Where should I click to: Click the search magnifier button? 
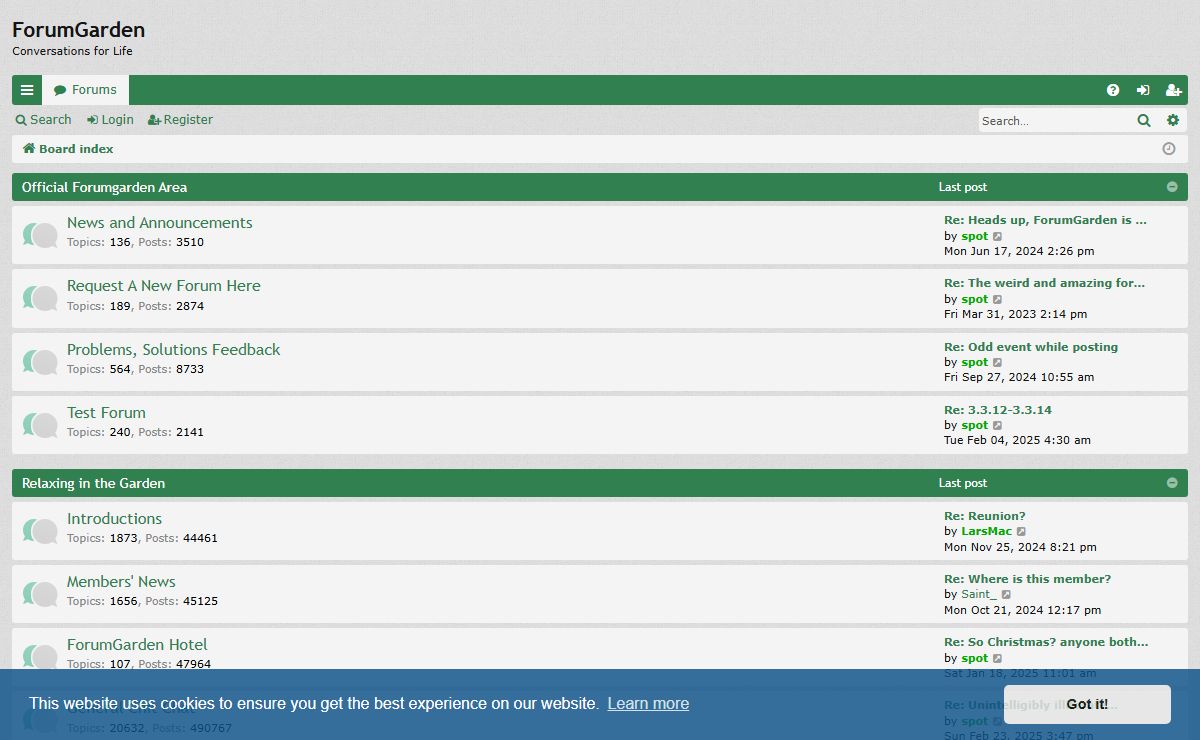(x=1144, y=120)
